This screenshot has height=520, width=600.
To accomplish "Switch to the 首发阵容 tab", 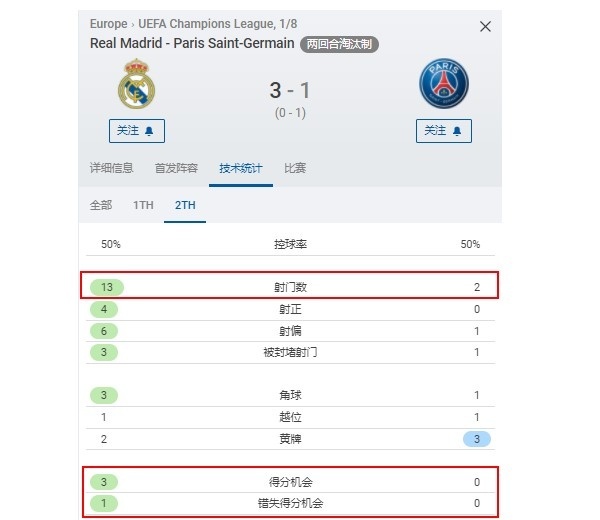I will click(x=176, y=168).
